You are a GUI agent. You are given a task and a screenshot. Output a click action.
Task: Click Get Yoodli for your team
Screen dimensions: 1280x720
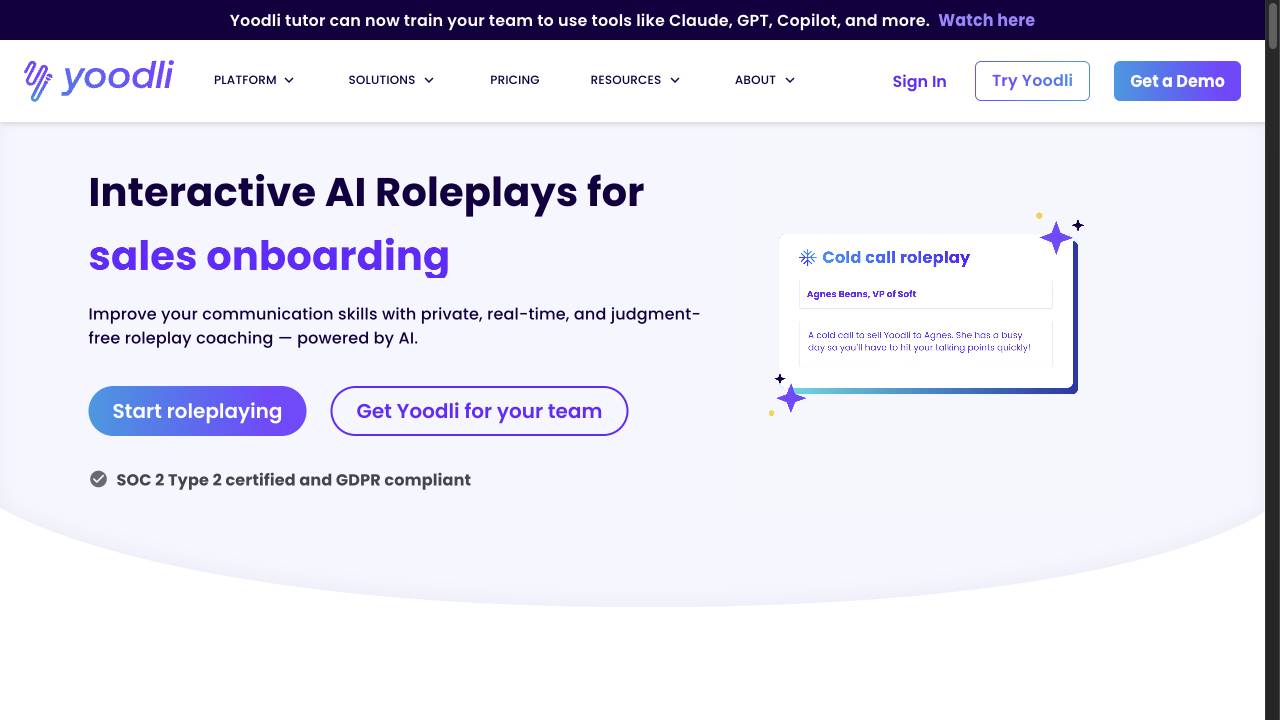pos(479,411)
